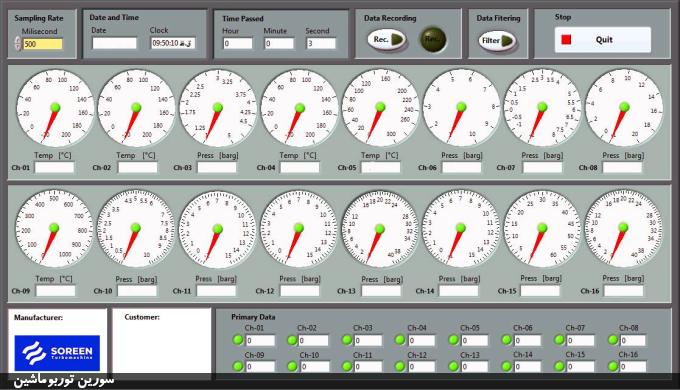This screenshot has width=680, height=390.
Task: Toggle the Filter data filtering switch
Action: click(x=497, y=41)
